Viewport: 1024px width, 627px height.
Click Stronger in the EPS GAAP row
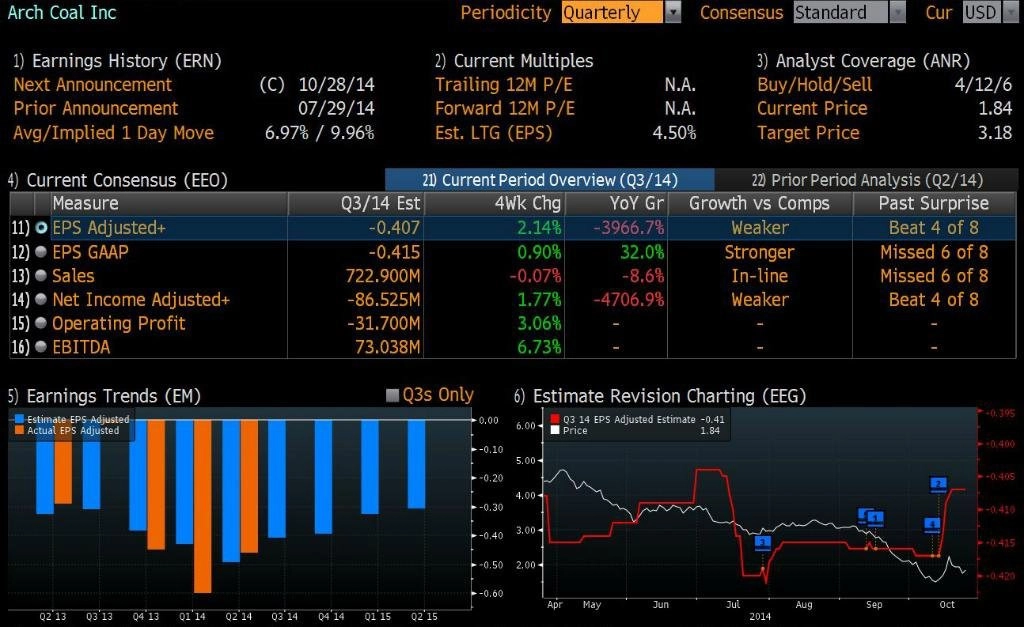(x=760, y=252)
